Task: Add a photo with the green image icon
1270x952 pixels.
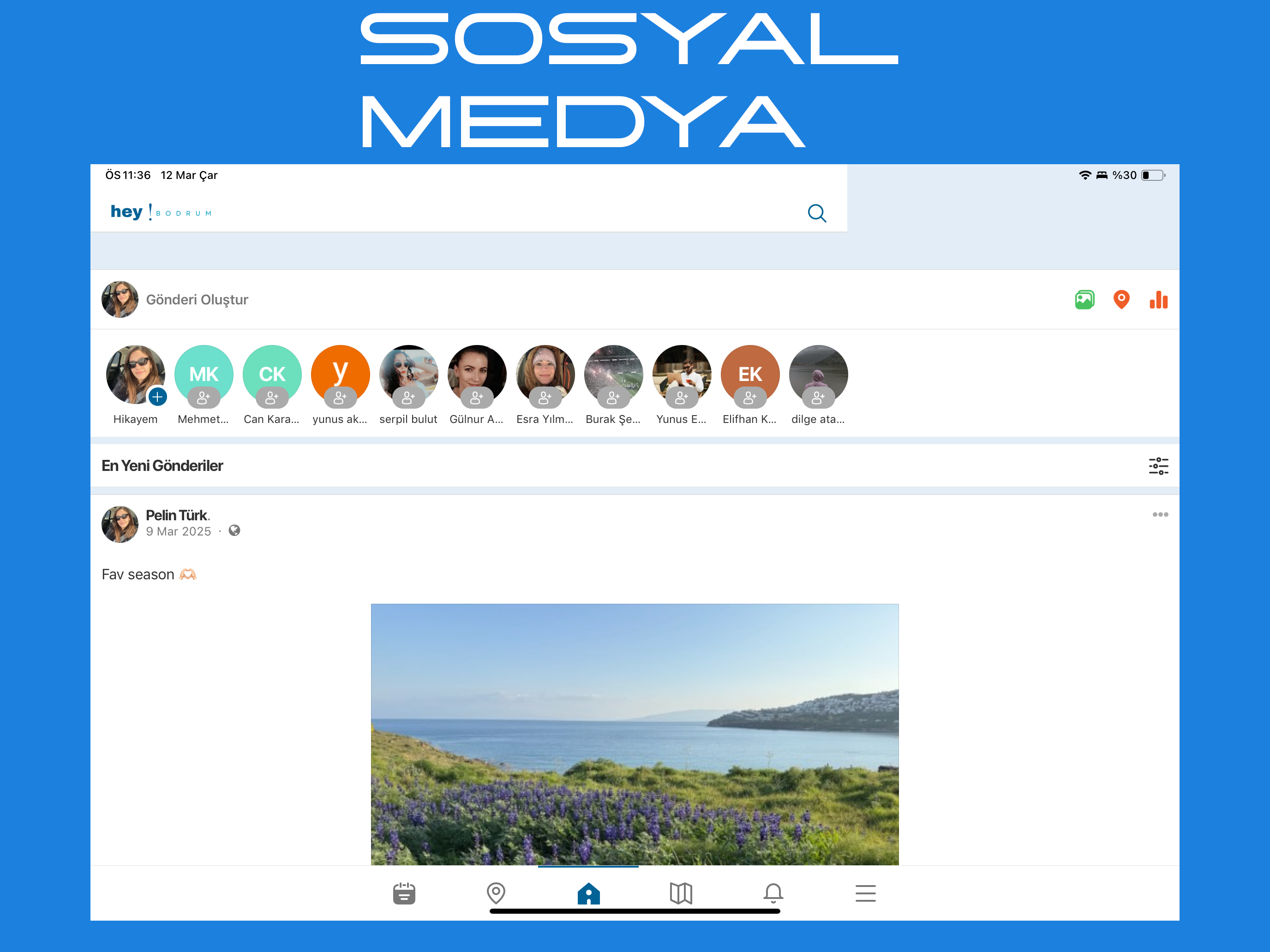Action: pyautogui.click(x=1084, y=299)
